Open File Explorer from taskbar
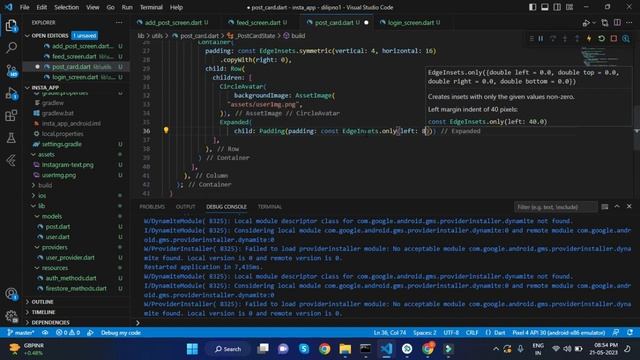640x360 pixels. pyautogui.click(x=345, y=349)
